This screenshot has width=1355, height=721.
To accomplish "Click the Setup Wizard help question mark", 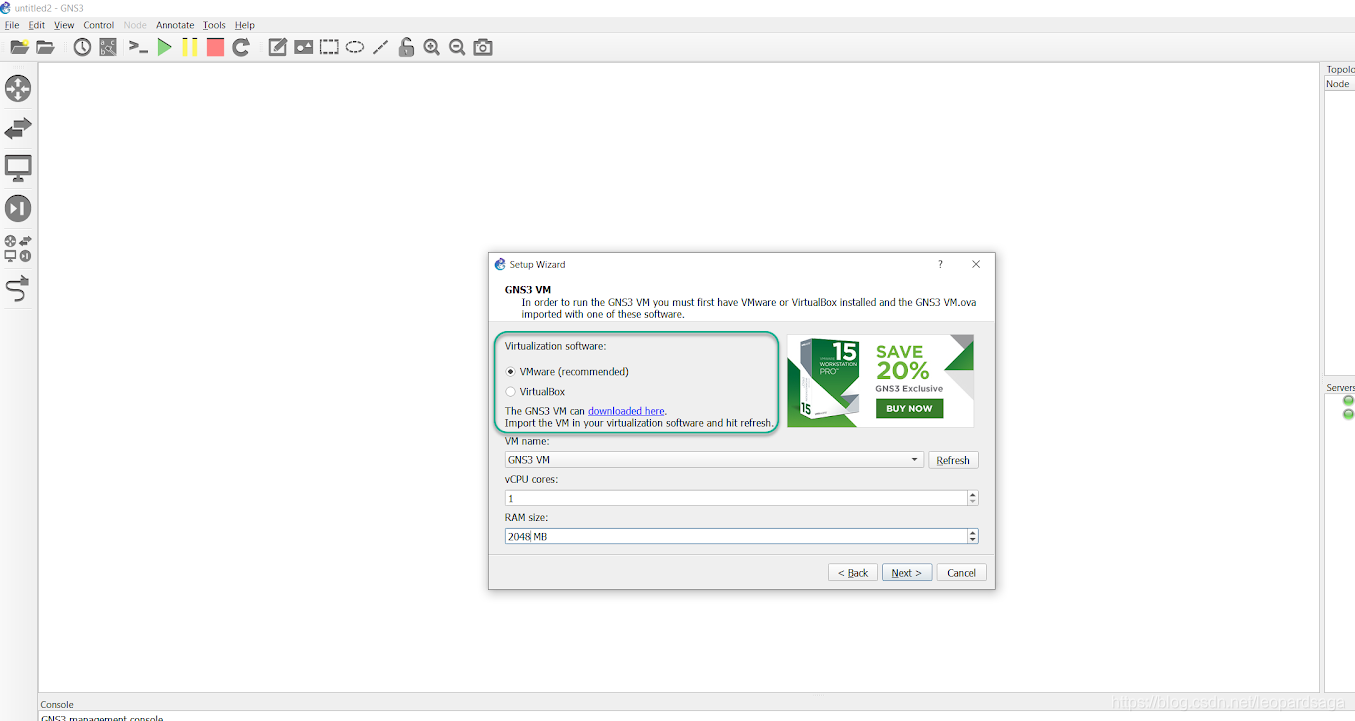I will 940,264.
